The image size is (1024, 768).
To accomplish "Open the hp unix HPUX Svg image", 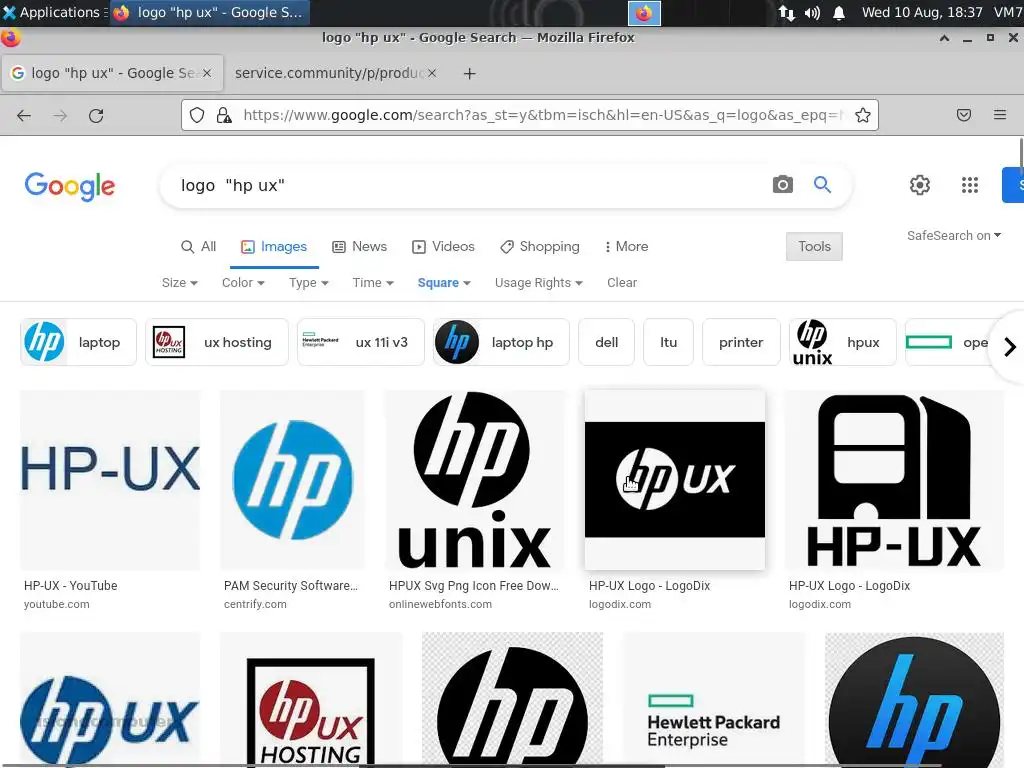I will tap(475, 481).
